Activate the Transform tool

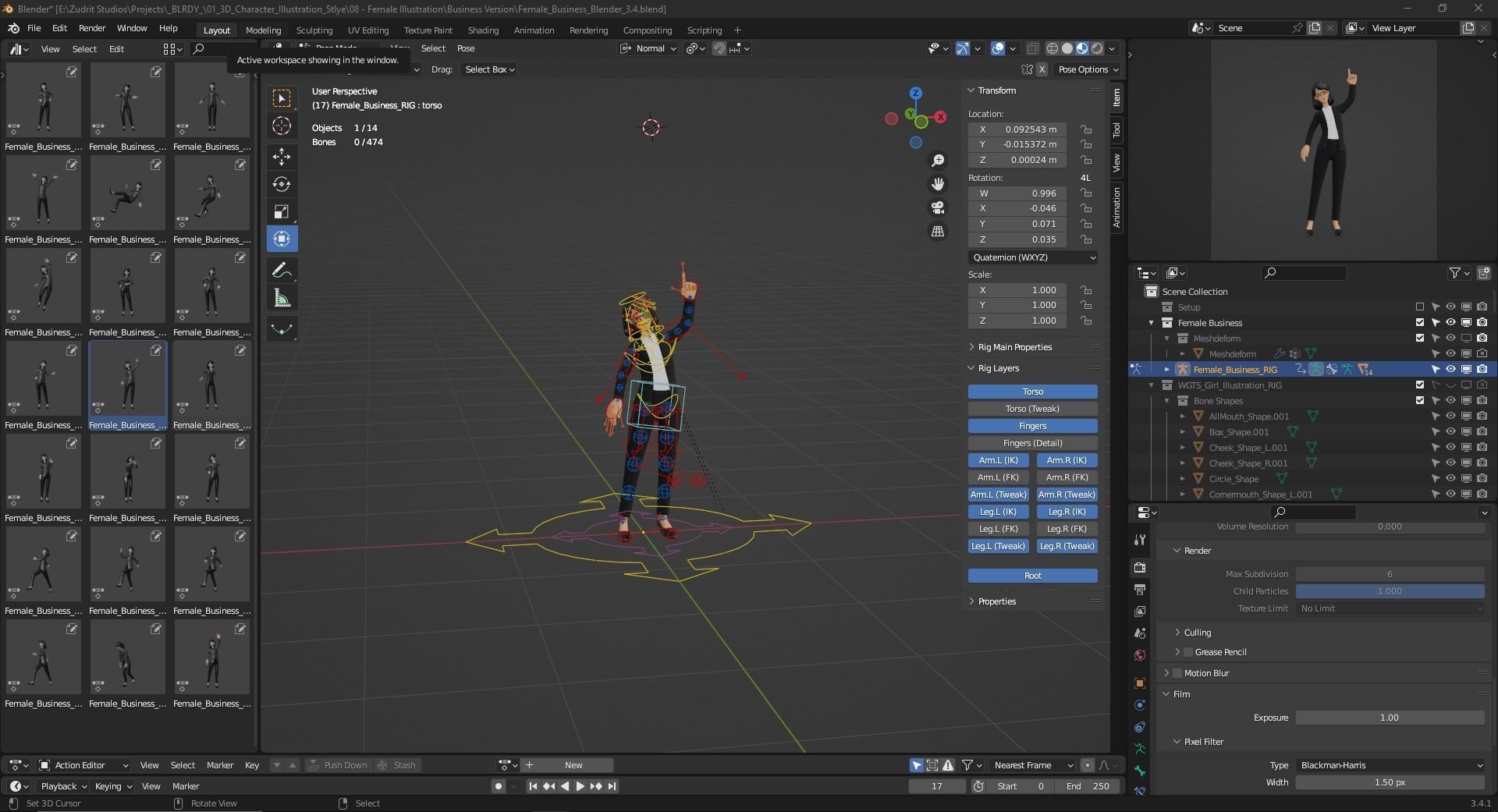tap(282, 239)
